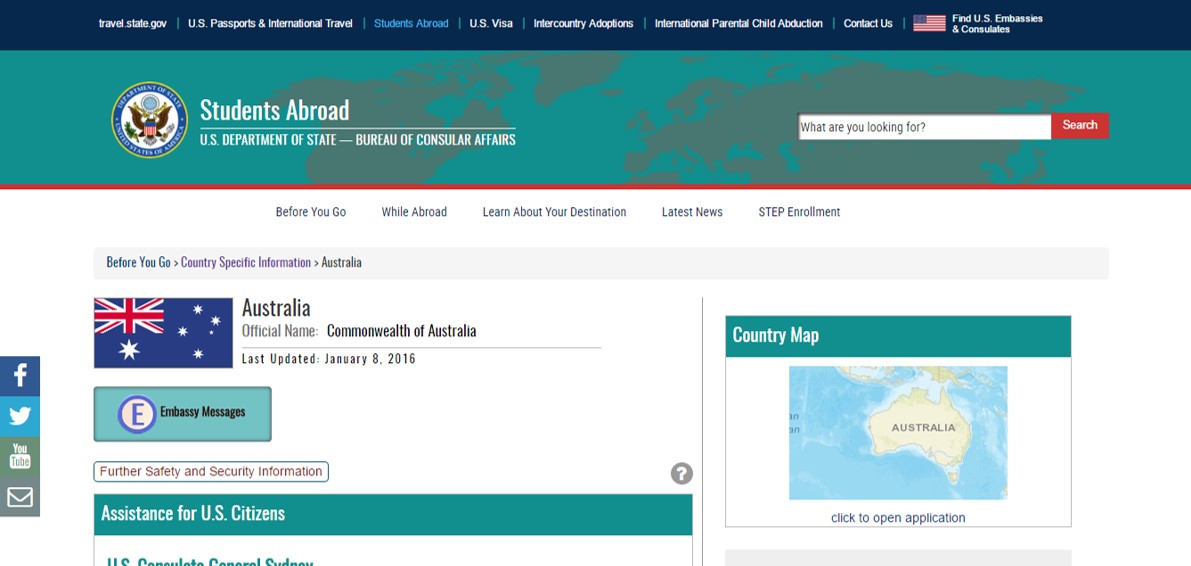Click the Australian flag image

click(x=163, y=333)
